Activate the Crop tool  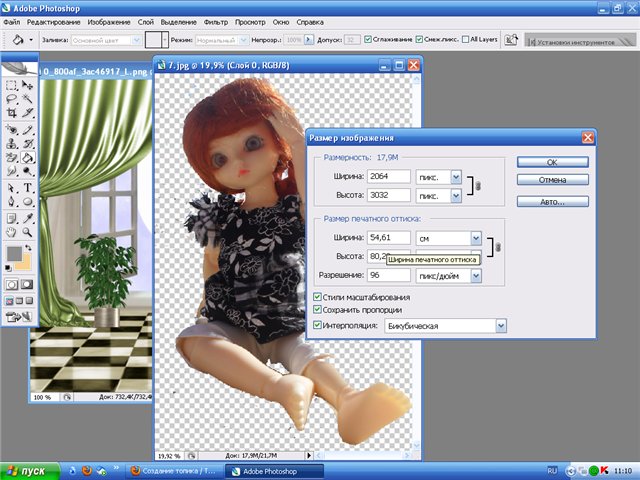click(11, 114)
